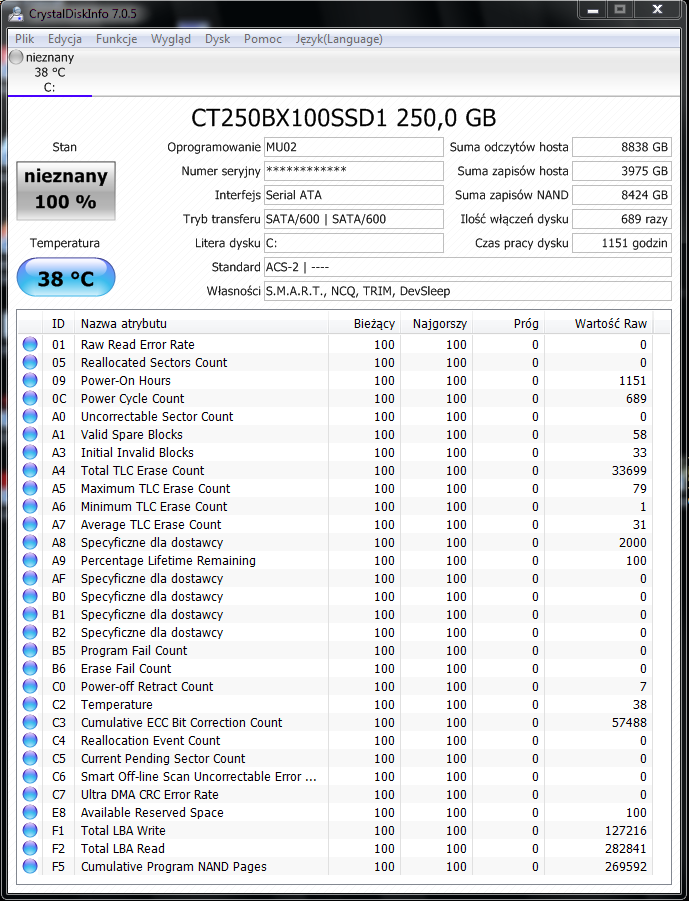Image resolution: width=689 pixels, height=901 pixels.
Task: Click the Suma zapisów NAND value 8424 GB
Action: tap(622, 195)
